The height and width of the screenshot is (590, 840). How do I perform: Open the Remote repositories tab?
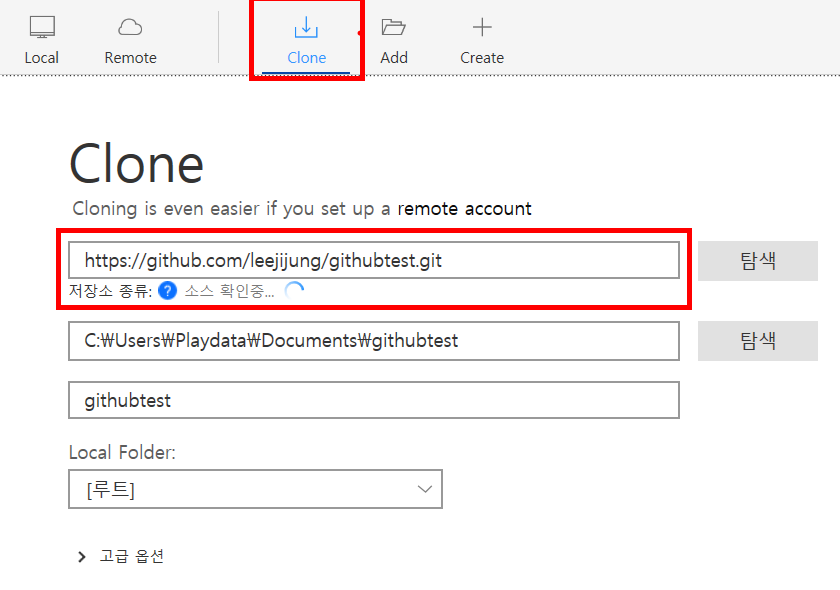(130, 41)
